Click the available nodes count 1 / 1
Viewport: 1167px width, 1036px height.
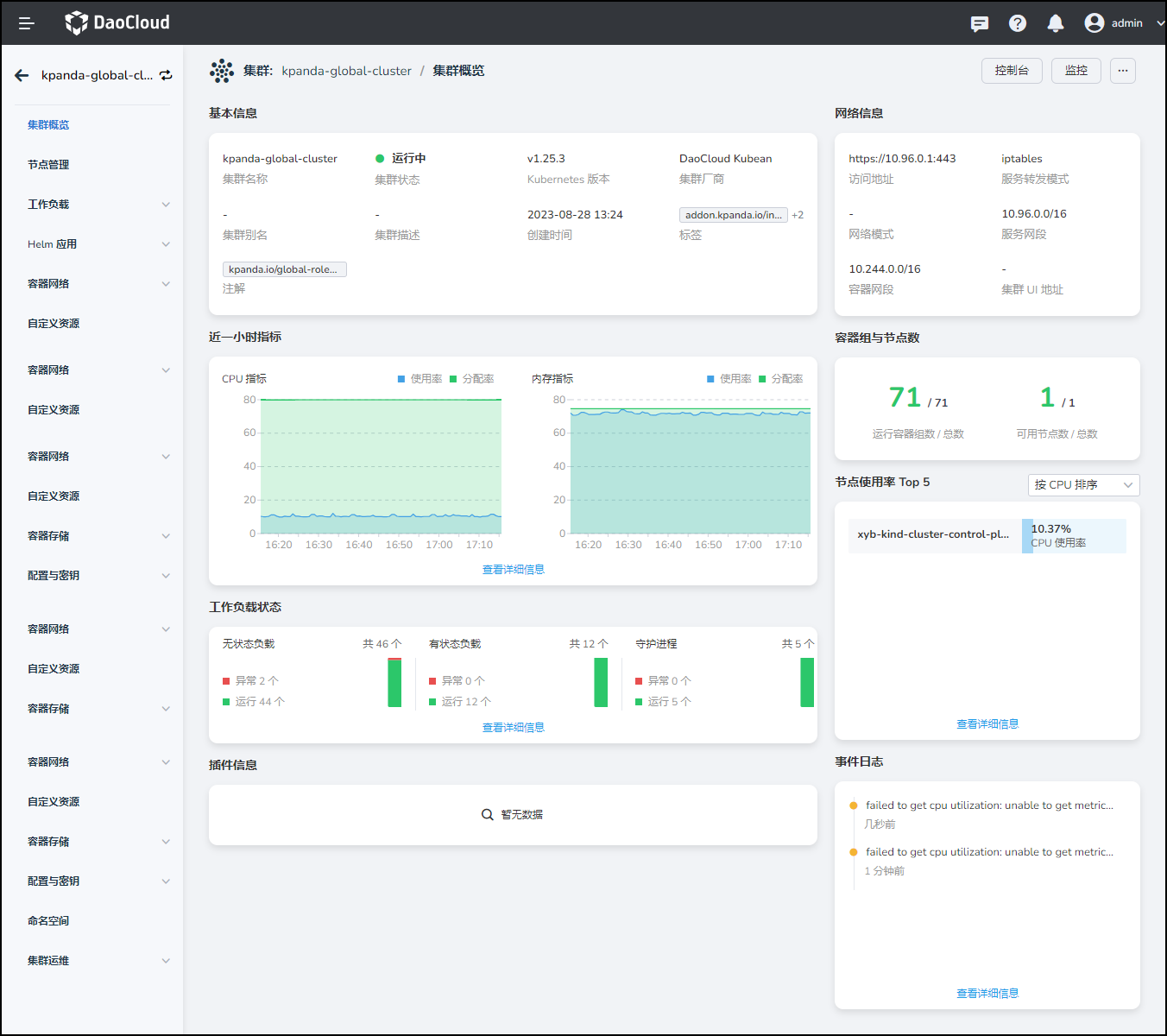click(x=1057, y=397)
